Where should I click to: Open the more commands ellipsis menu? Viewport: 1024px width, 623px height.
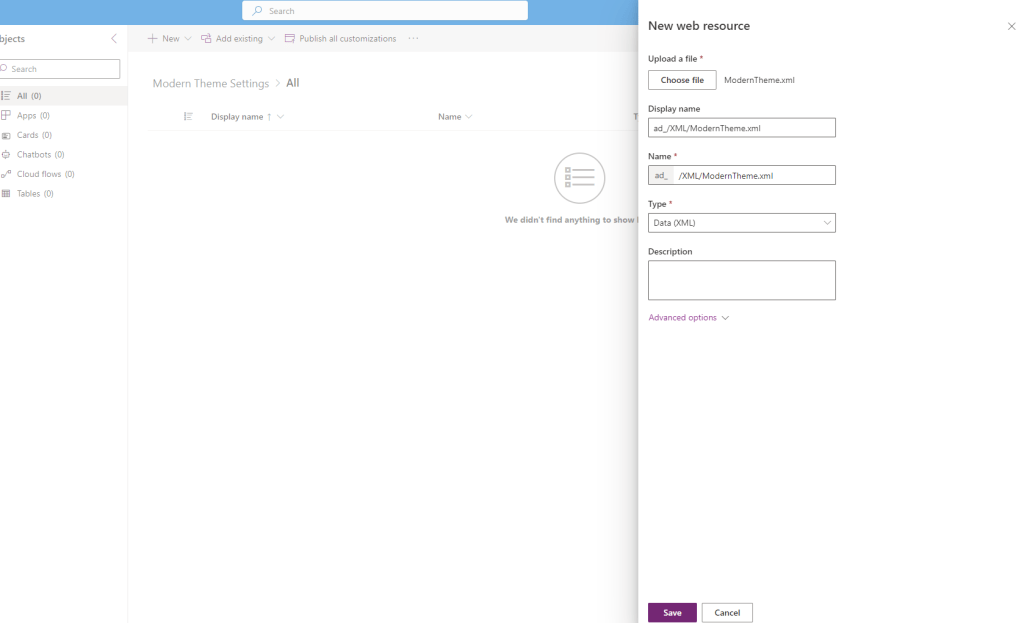413,39
